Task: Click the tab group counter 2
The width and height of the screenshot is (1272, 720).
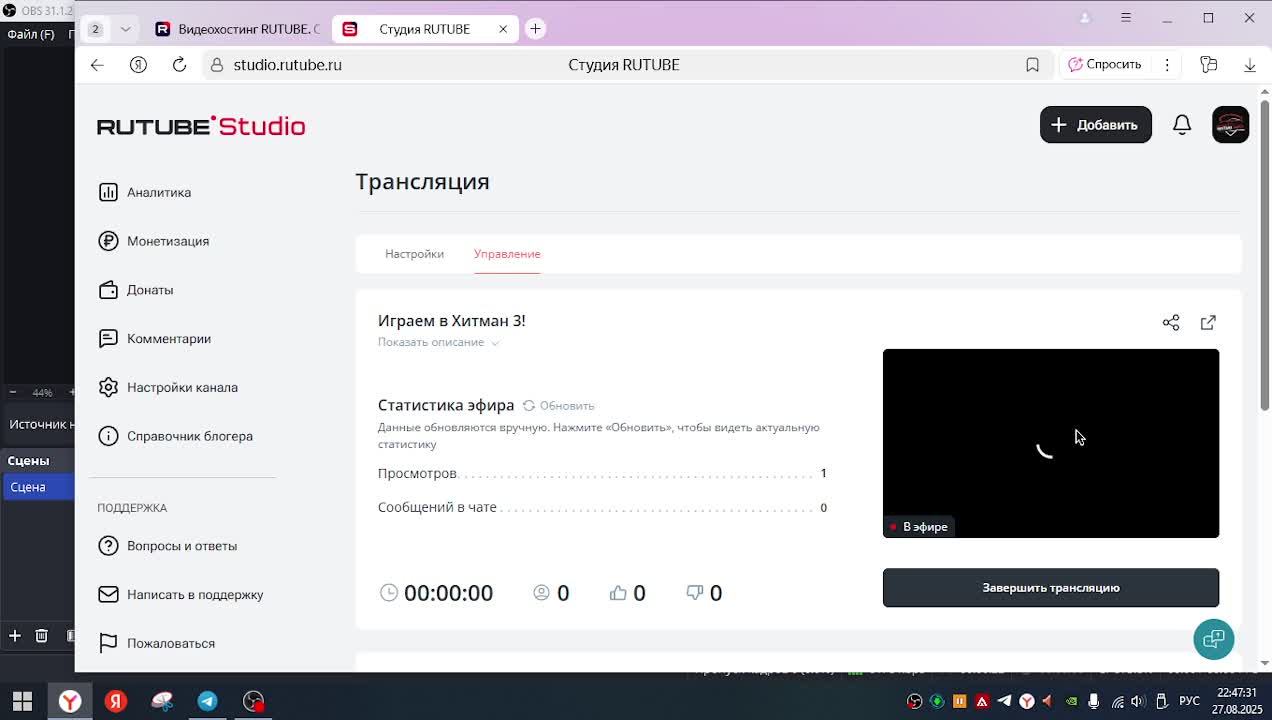Action: pos(95,29)
